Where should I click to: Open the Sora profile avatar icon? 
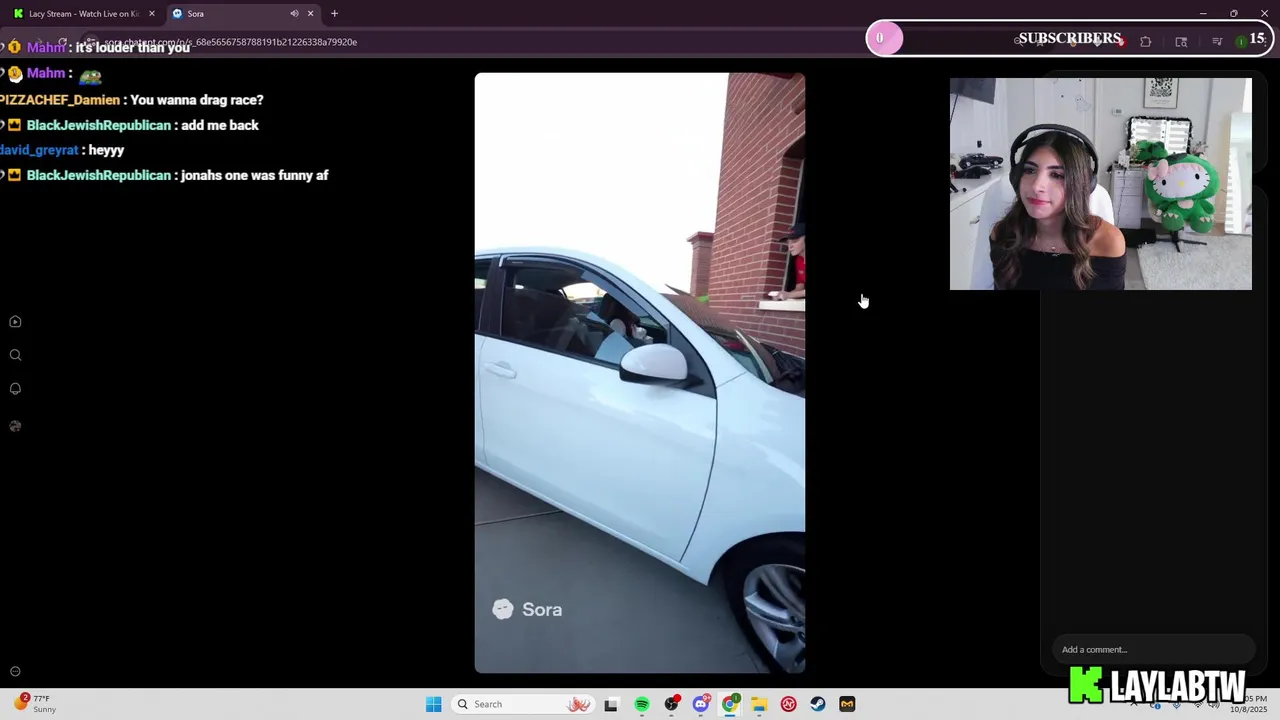click(x=15, y=426)
